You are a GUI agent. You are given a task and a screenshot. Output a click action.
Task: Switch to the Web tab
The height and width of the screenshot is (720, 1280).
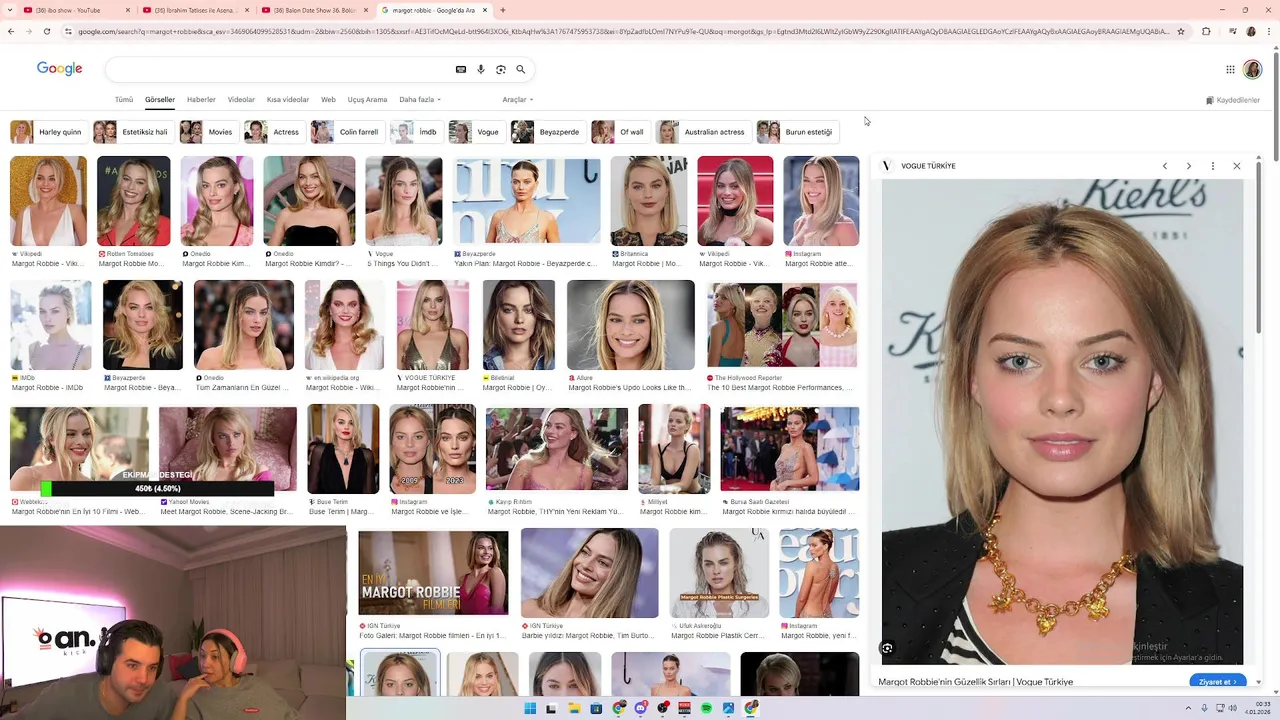click(328, 100)
